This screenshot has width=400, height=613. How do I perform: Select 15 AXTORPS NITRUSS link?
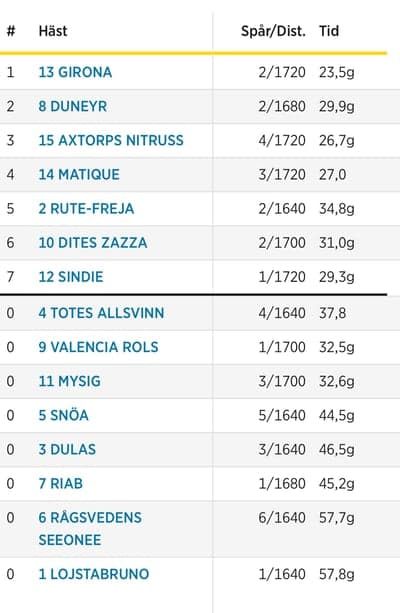point(111,140)
